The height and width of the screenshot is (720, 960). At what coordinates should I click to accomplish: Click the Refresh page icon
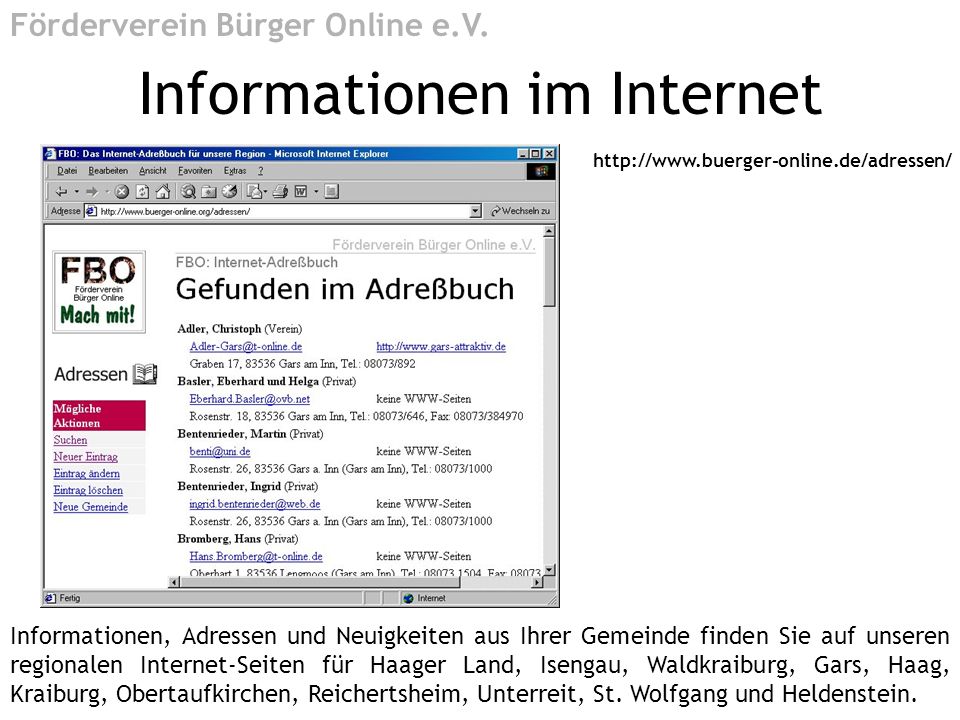tap(142, 192)
